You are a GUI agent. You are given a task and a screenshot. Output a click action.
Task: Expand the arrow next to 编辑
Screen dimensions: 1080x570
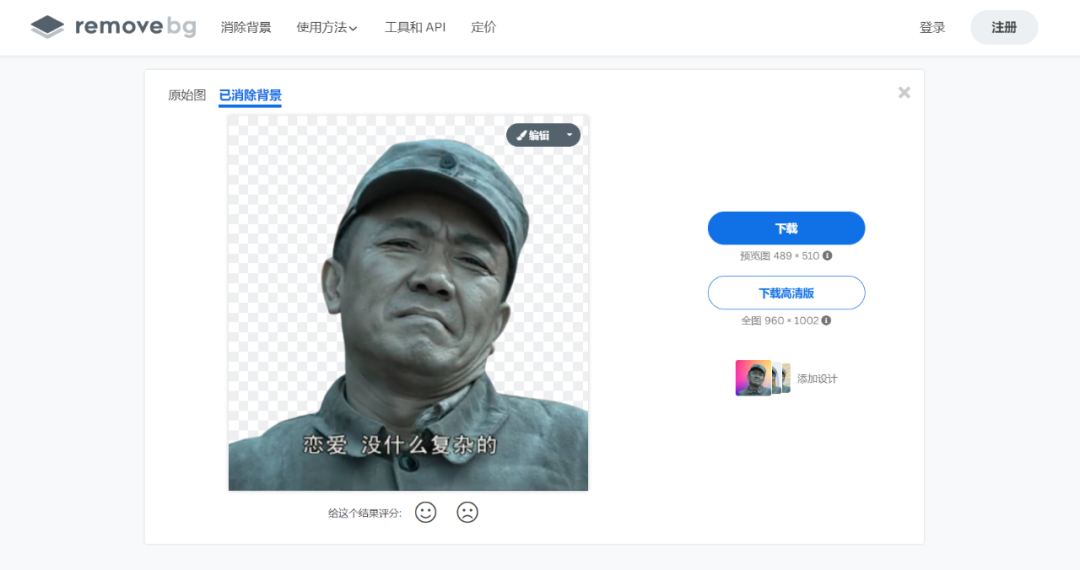[x=570, y=135]
